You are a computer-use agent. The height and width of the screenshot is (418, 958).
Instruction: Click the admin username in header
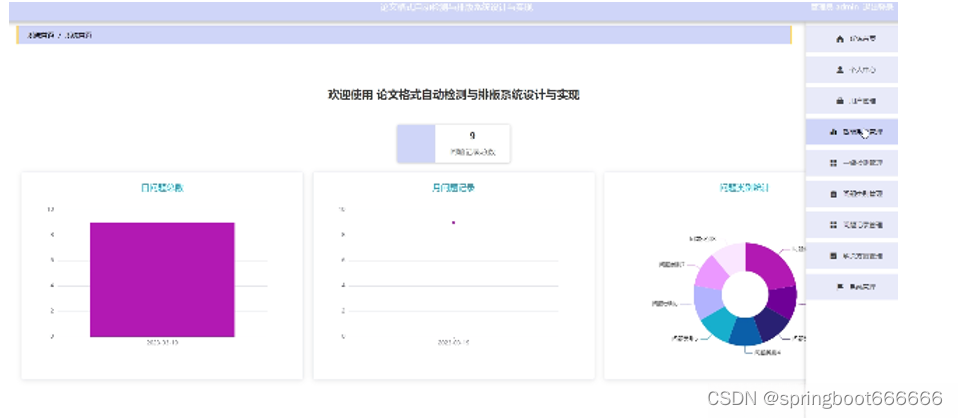(847, 7)
